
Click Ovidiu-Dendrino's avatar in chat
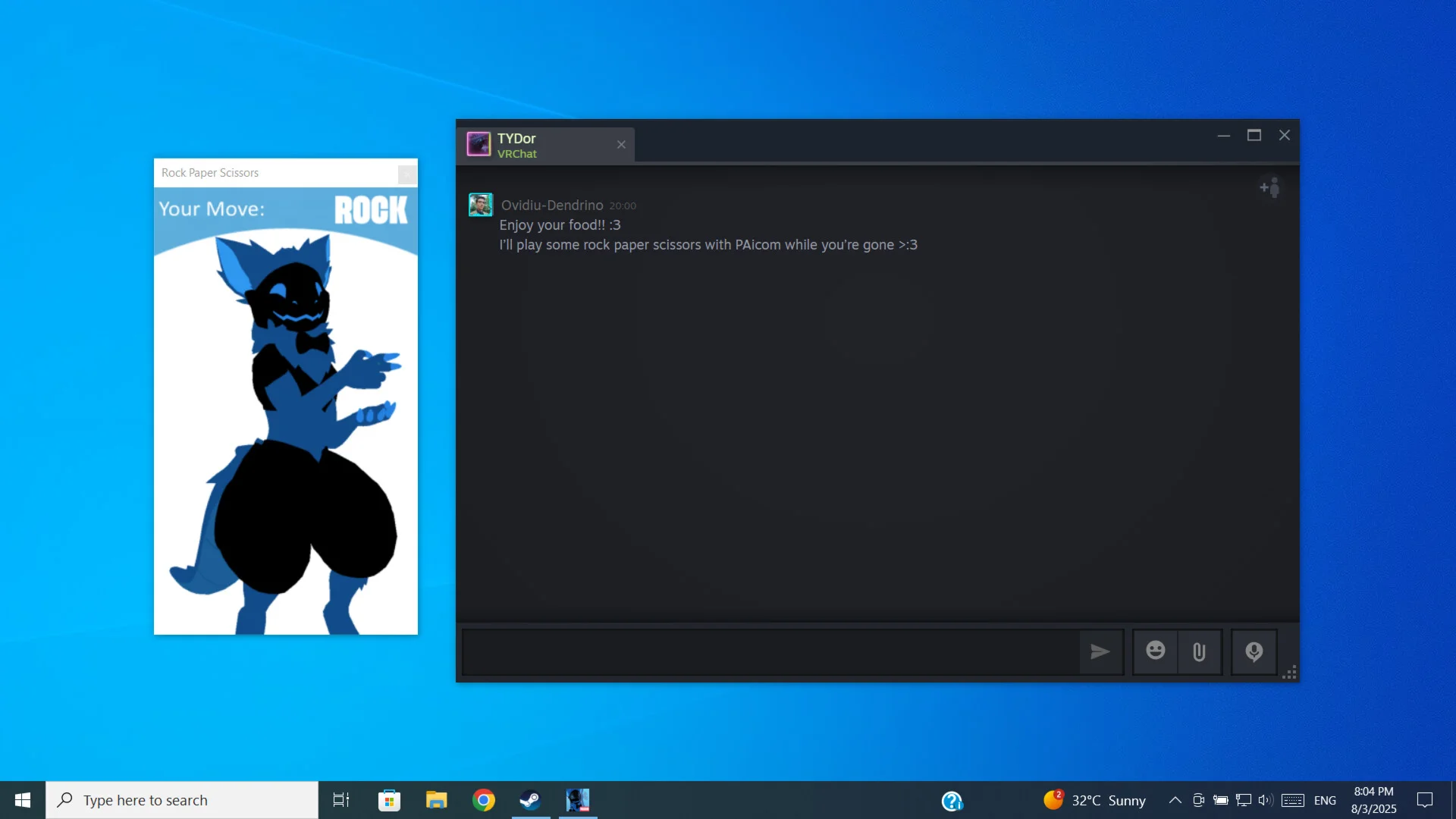coord(481,205)
